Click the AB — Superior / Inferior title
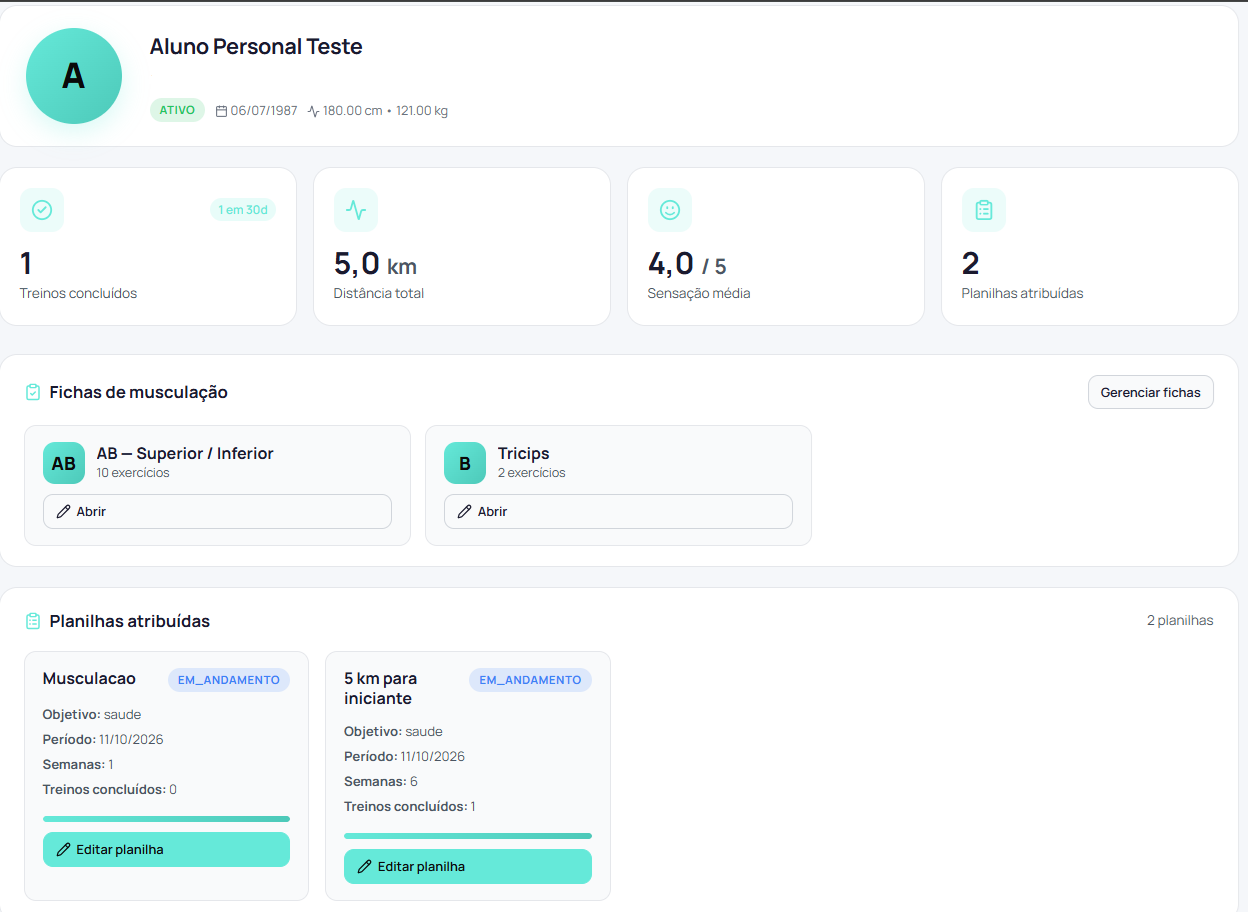1248x912 pixels. pyautogui.click(x=185, y=453)
